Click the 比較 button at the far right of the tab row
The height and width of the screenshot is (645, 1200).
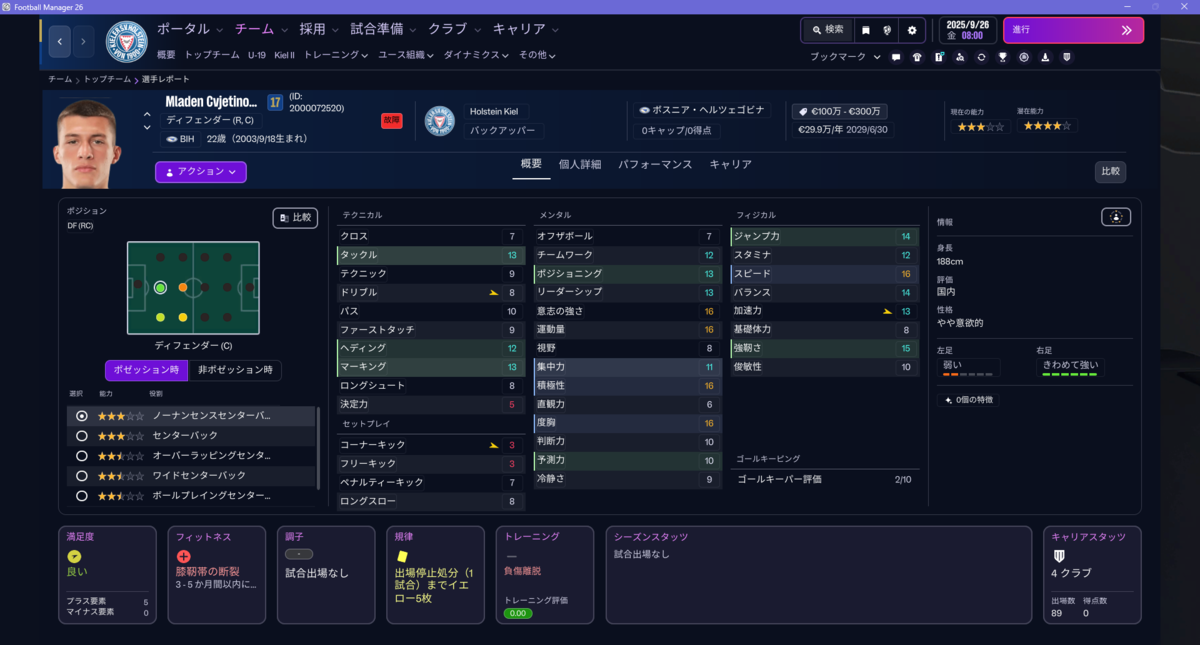(x=1110, y=171)
